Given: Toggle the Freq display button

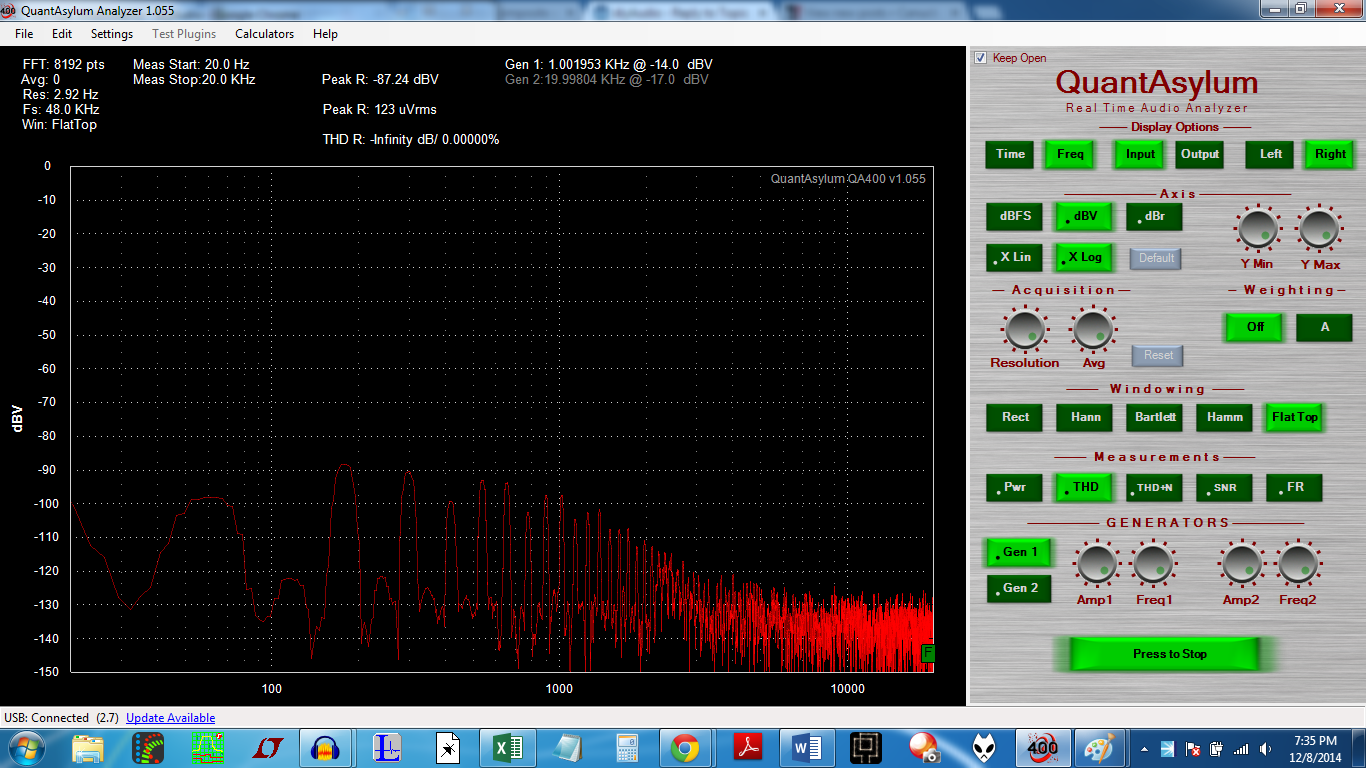Looking at the screenshot, I should click(1070, 154).
